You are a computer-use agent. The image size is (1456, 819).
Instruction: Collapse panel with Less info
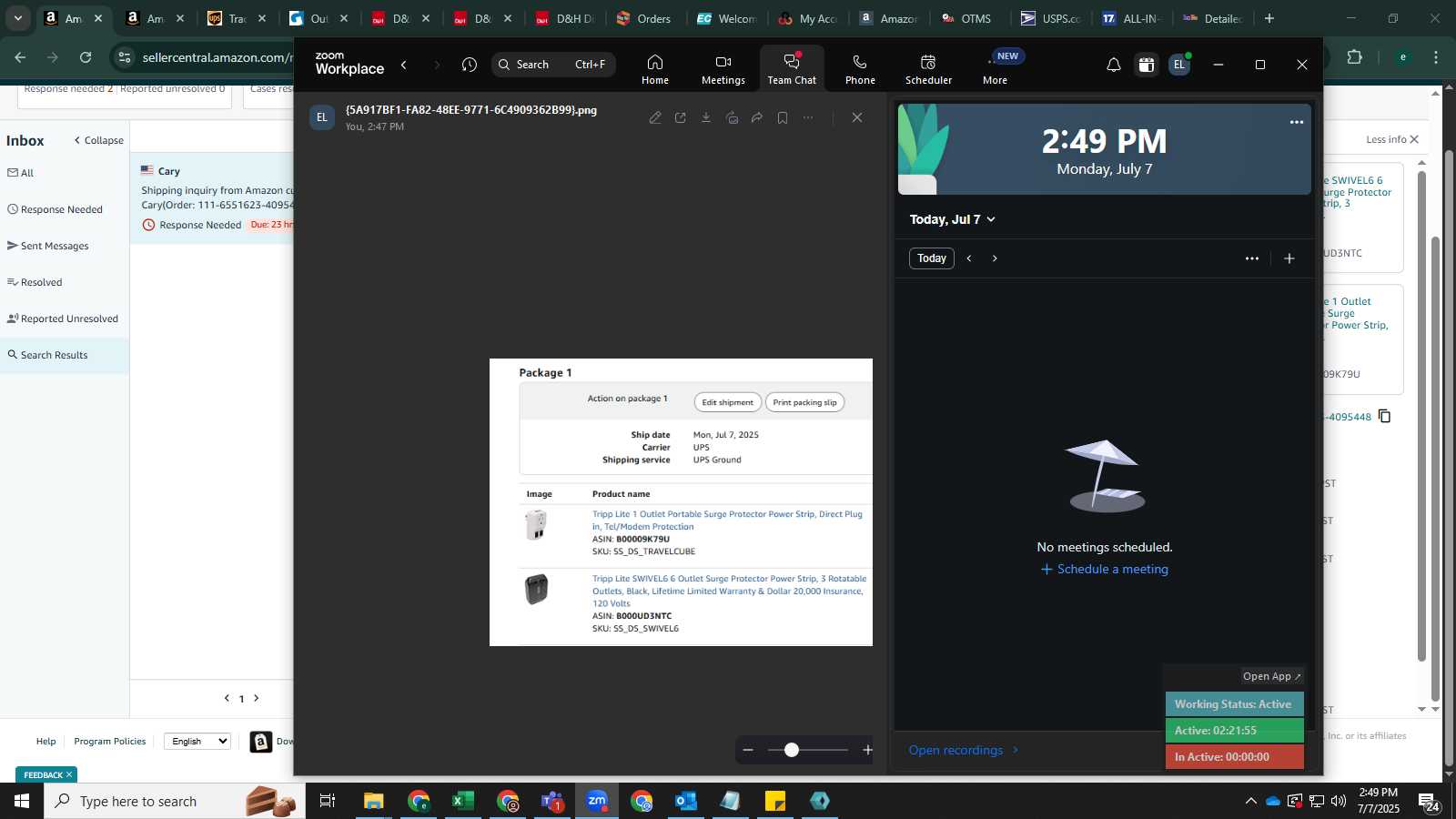1392,139
